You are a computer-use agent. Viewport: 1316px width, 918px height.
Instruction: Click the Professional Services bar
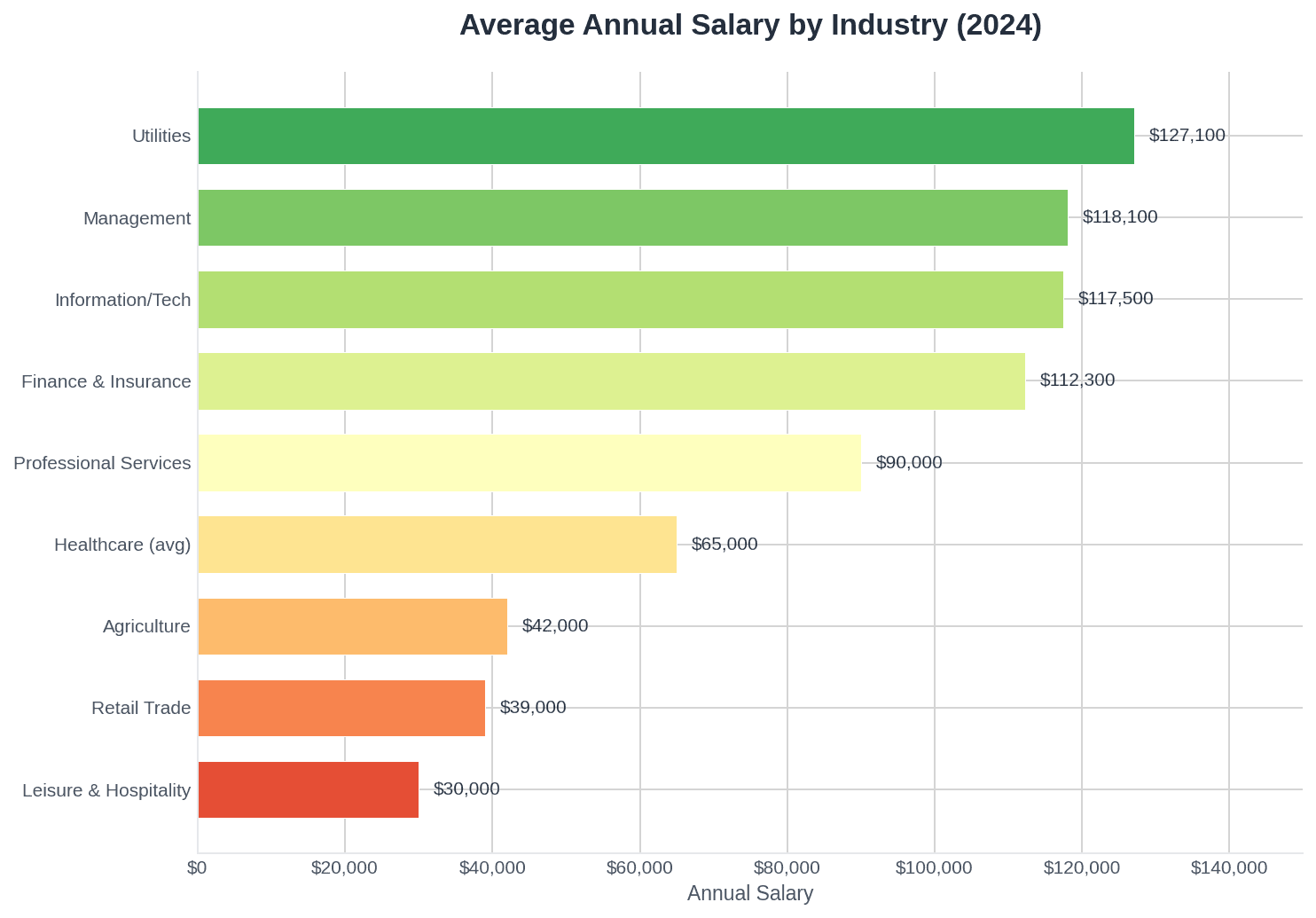click(529, 462)
